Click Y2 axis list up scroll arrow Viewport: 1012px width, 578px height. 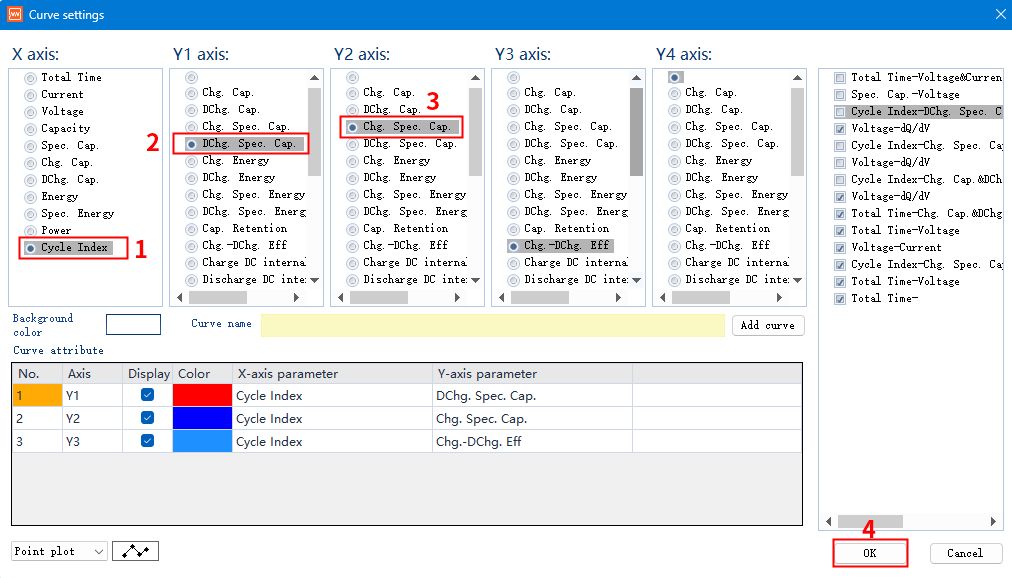[476, 77]
